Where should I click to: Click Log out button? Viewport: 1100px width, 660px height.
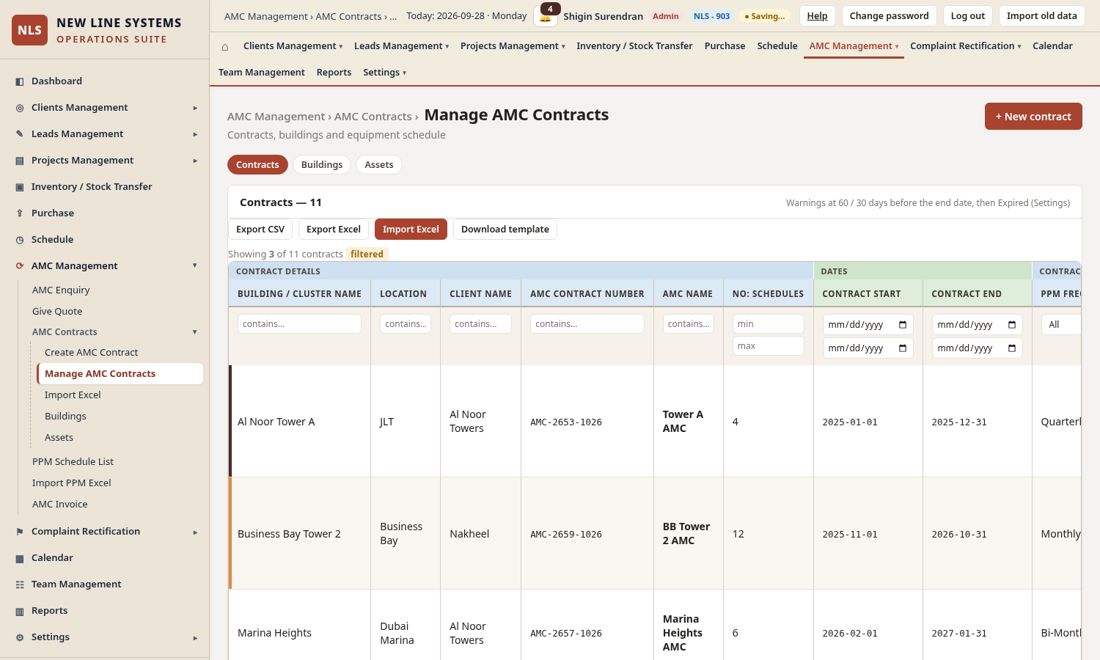click(967, 15)
